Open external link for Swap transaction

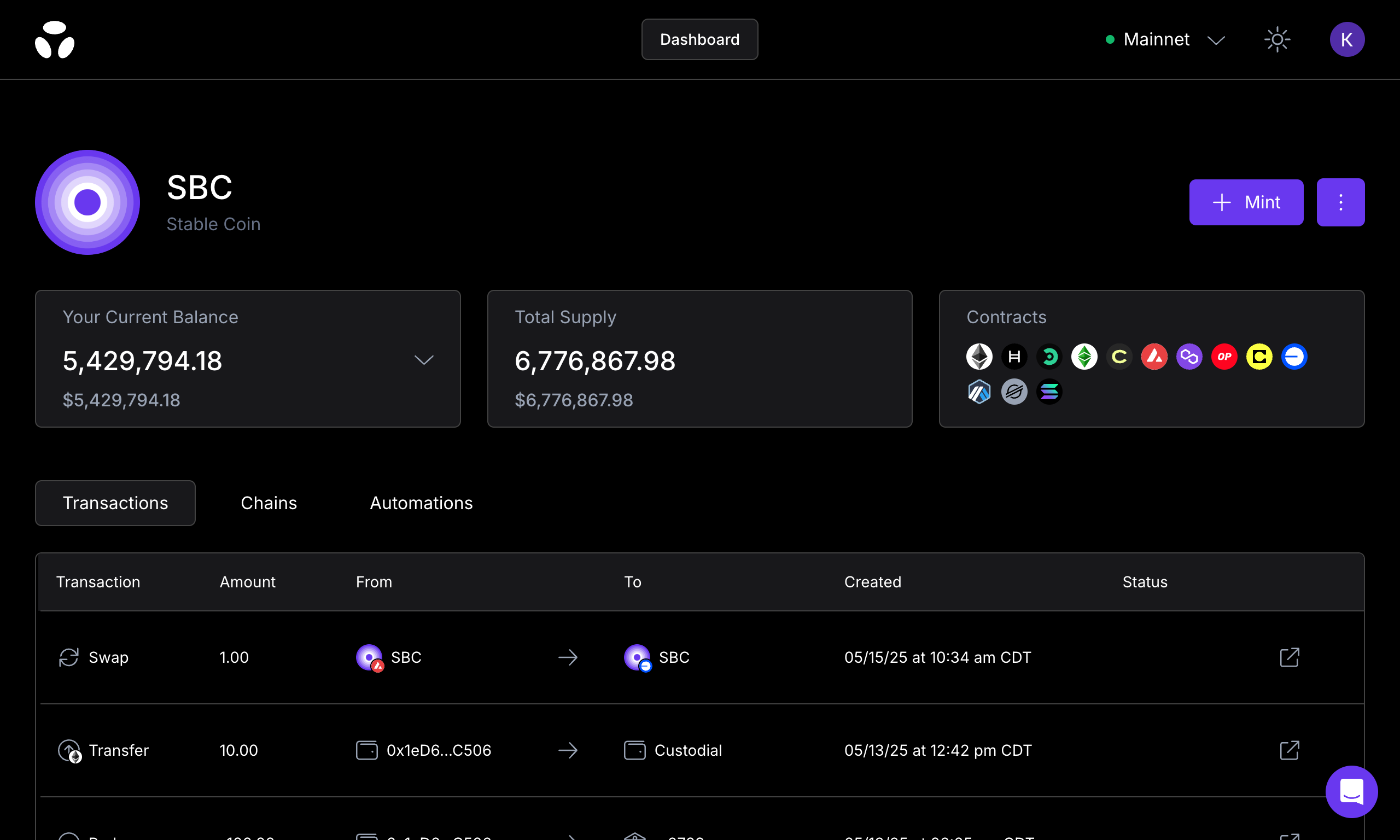(1289, 657)
